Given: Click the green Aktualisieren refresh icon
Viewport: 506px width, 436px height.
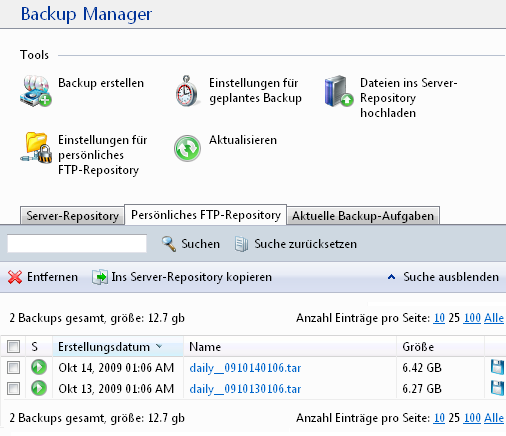Looking at the screenshot, I should [187, 148].
